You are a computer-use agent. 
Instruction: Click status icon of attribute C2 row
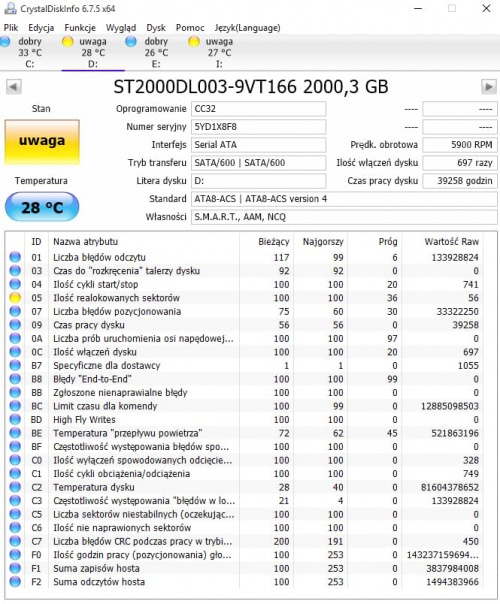(15, 487)
